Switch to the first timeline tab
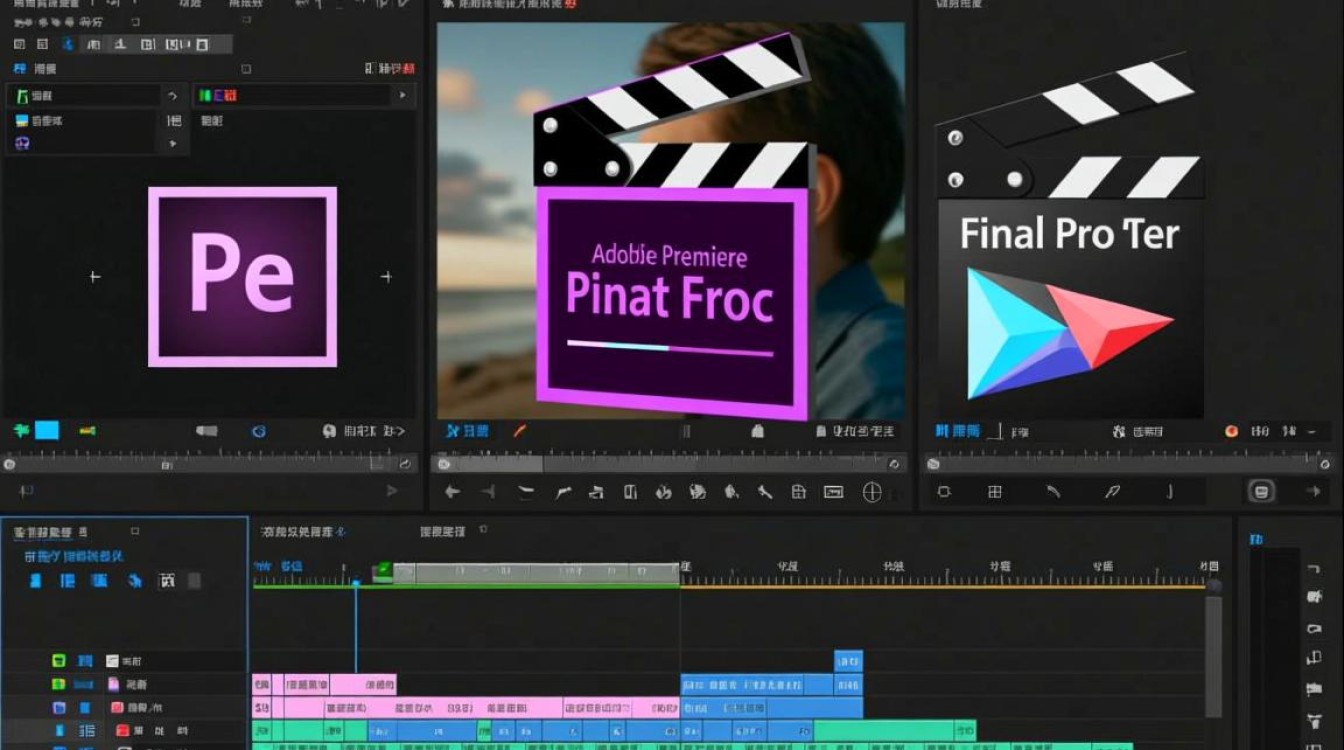Viewport: 1344px width, 750px height. tap(302, 532)
